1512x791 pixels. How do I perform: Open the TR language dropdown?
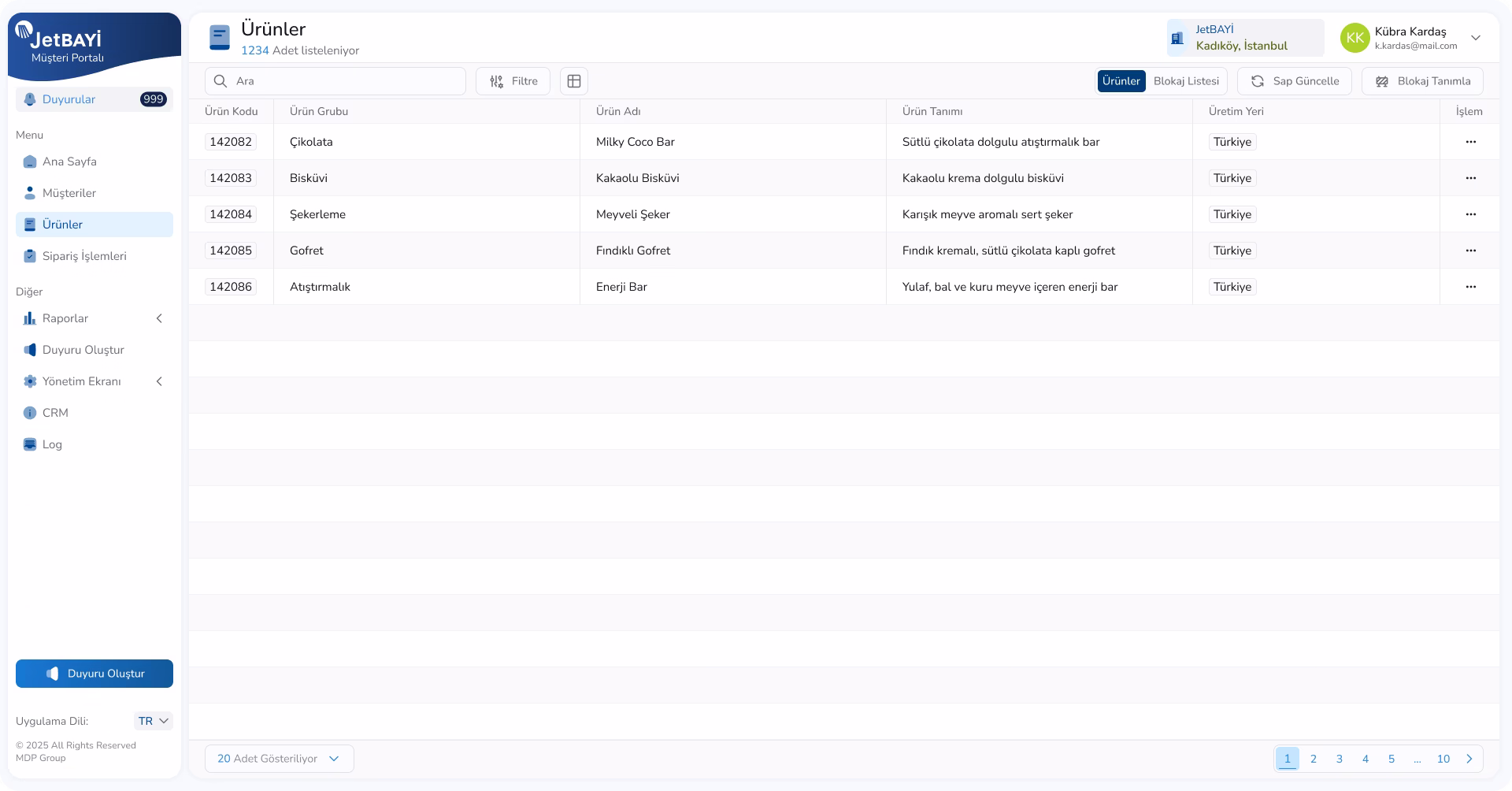click(154, 721)
